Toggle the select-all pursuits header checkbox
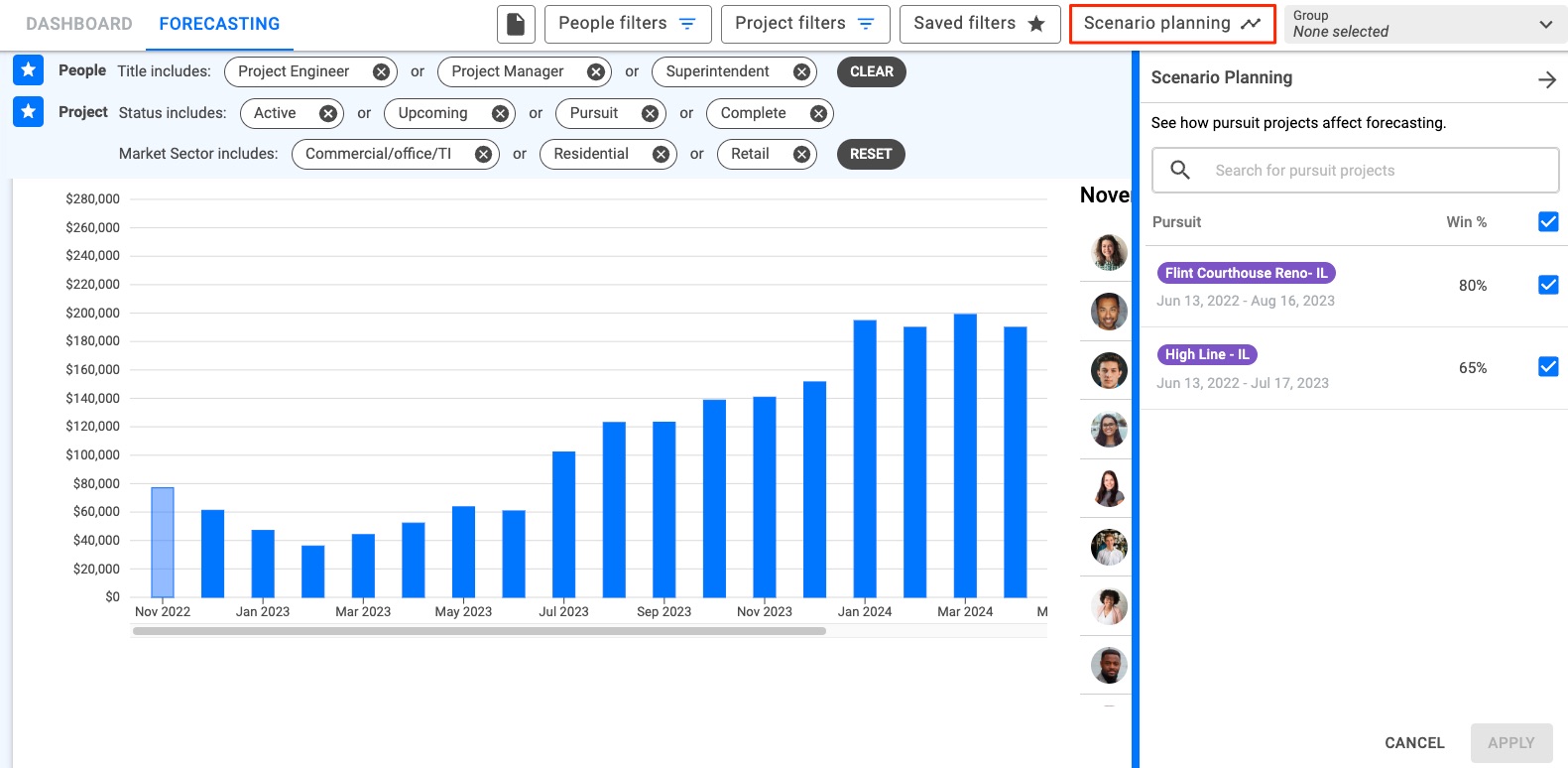This screenshot has height=768, width=1568. [x=1547, y=221]
